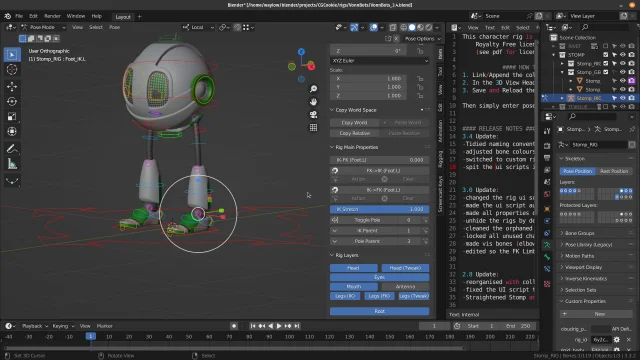Lock Z scale with padlock
Screen dimensions: 640x360
coord(420,96)
